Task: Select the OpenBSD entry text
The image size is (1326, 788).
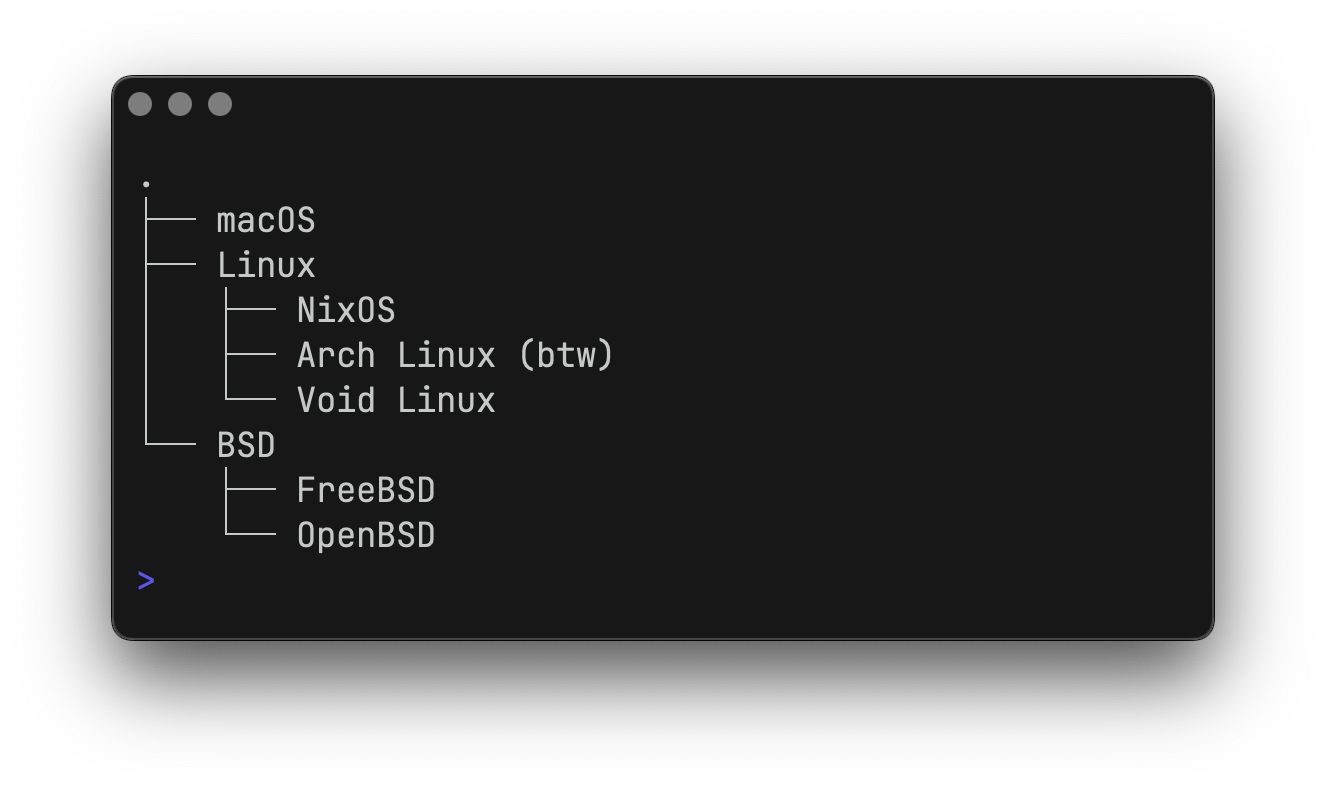Action: 366,535
